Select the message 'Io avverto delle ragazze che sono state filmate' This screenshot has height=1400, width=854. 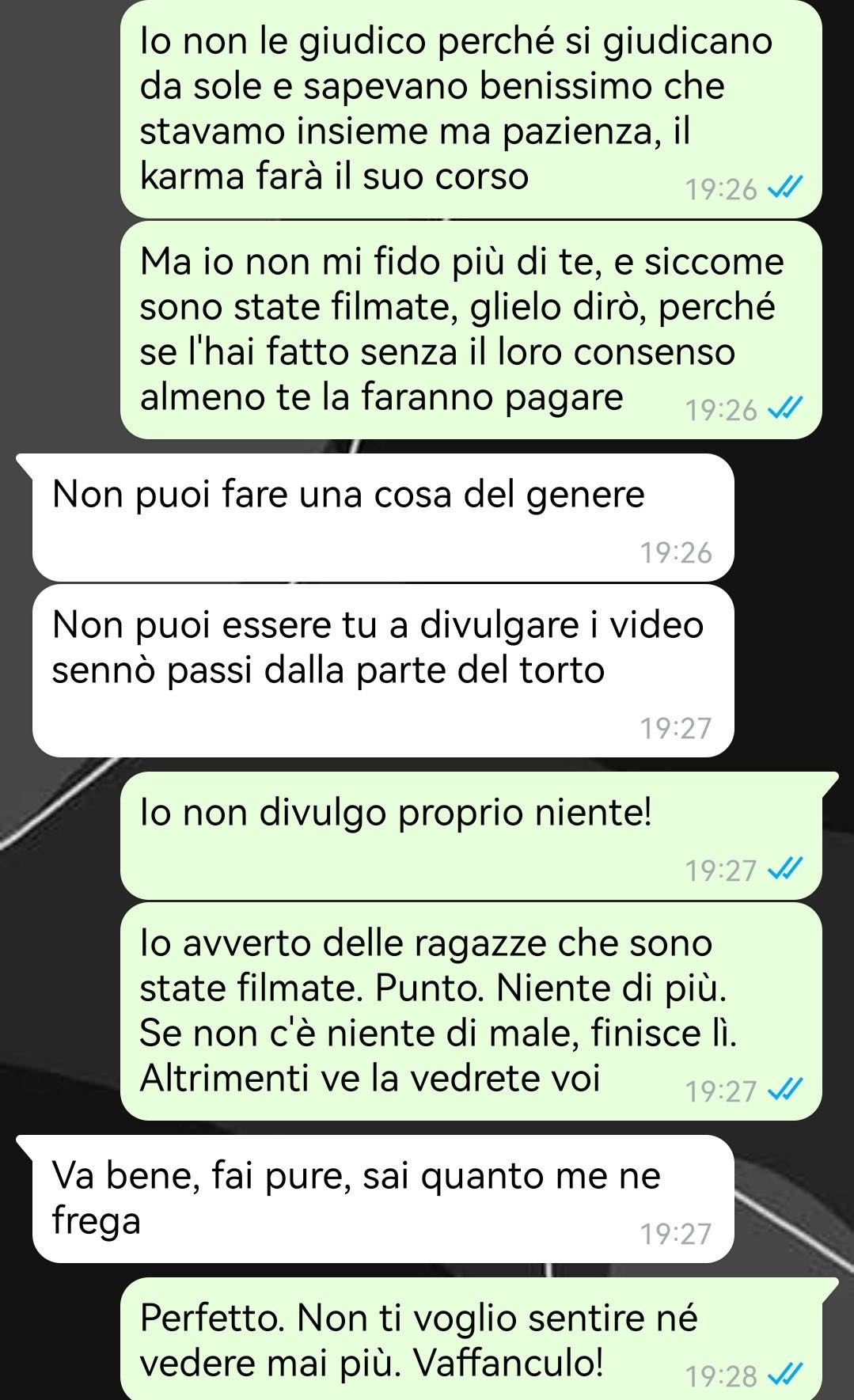(x=472, y=1011)
